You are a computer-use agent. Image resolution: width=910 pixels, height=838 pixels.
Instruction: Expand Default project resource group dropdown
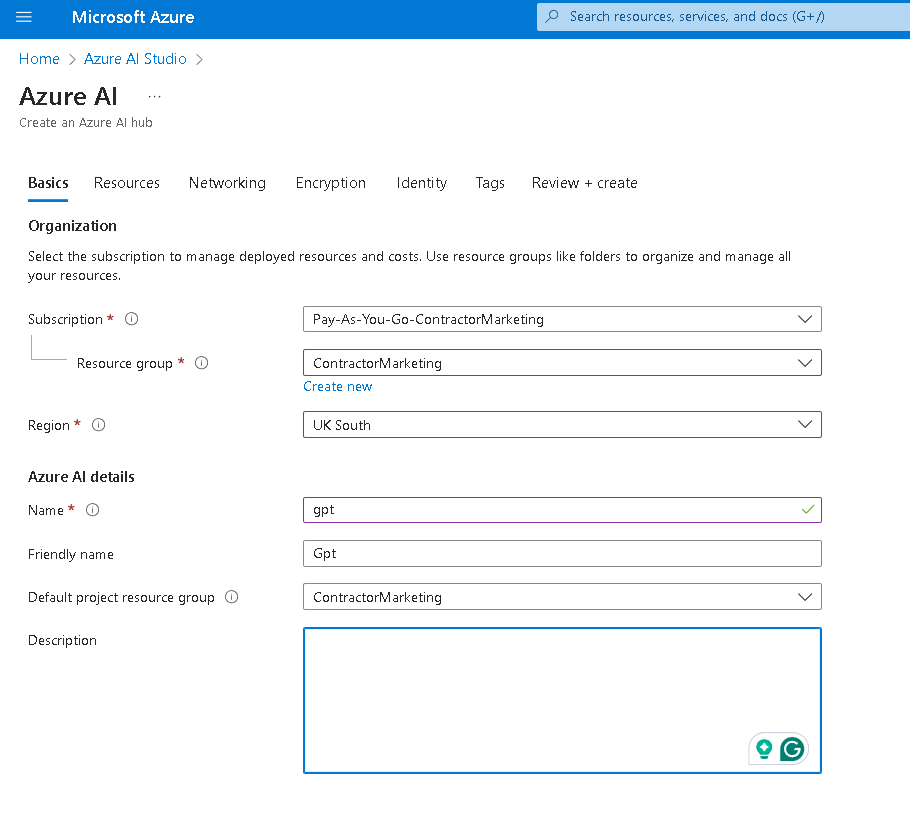[562, 597]
